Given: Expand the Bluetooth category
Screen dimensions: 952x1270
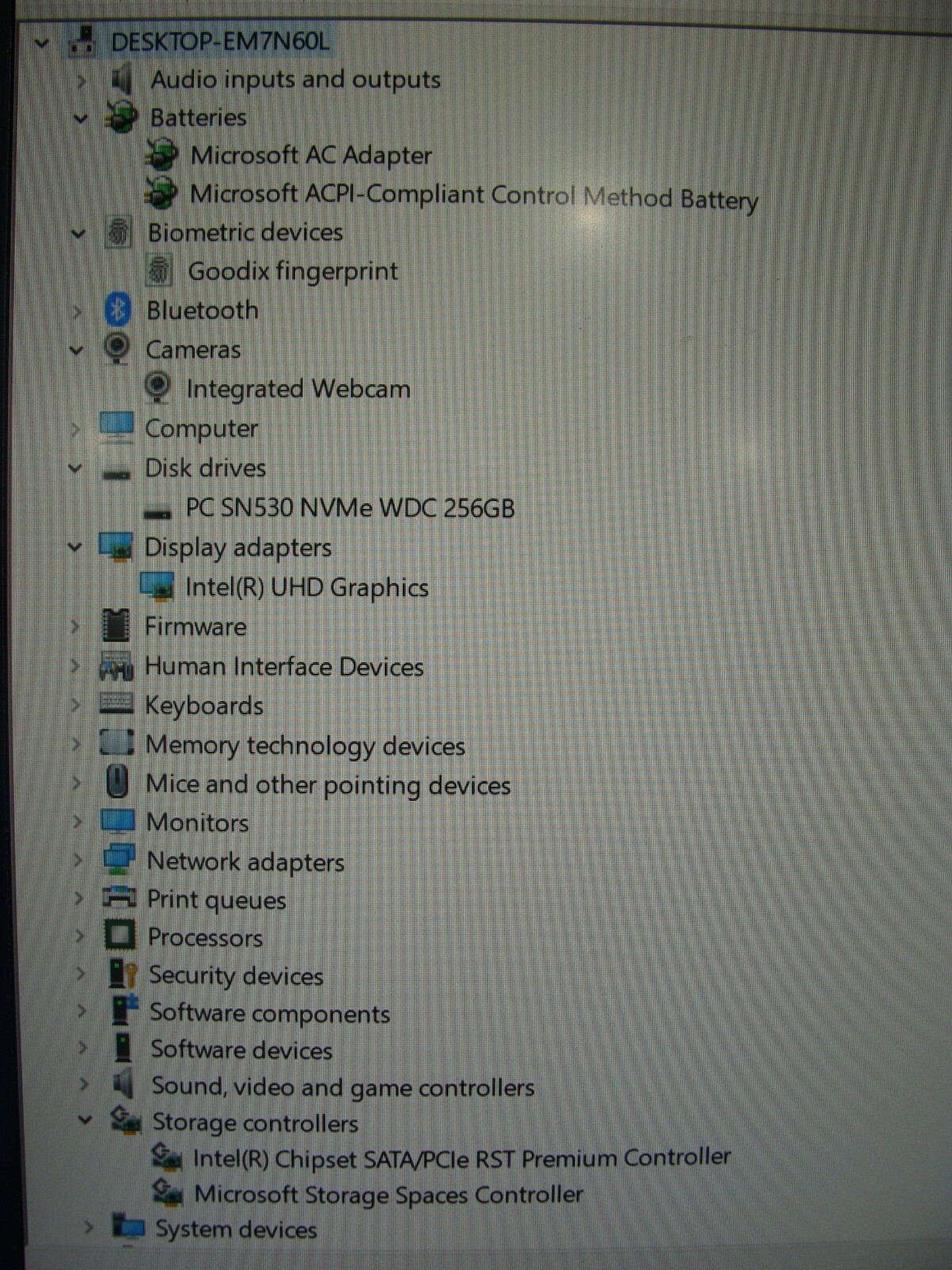Looking at the screenshot, I should 77,311.
